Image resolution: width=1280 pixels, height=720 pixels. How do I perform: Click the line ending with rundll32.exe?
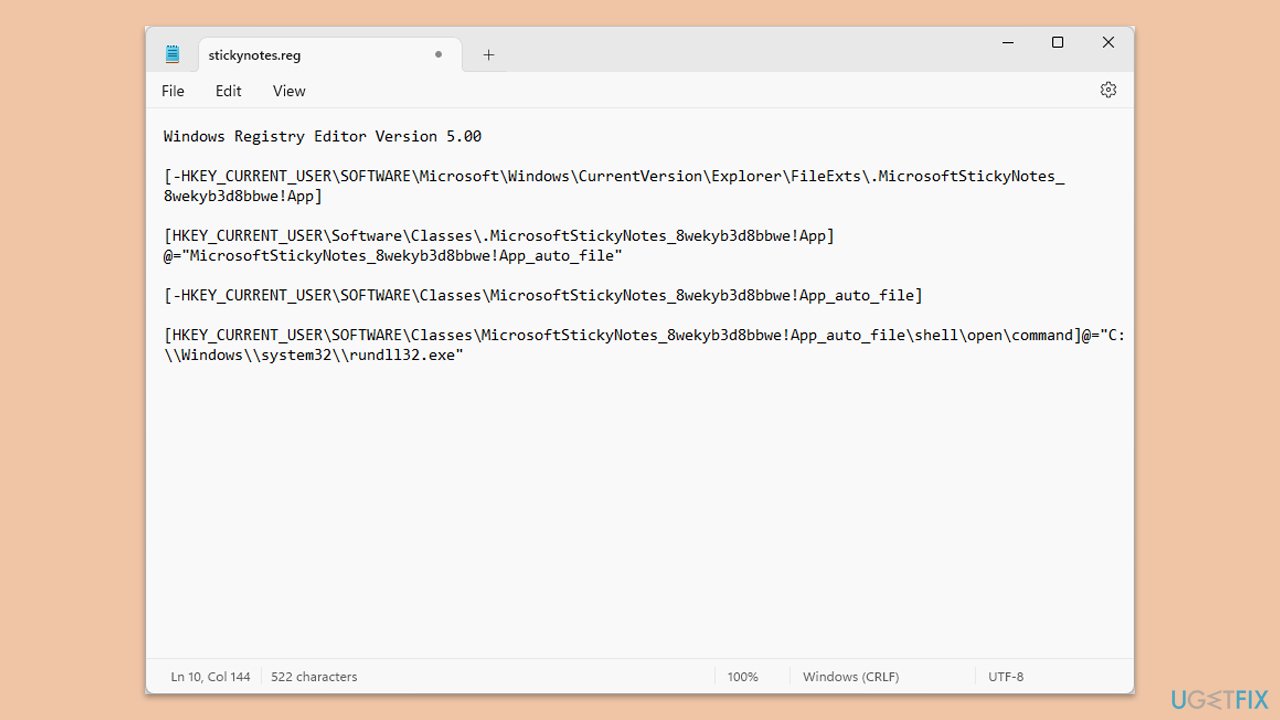[314, 356]
